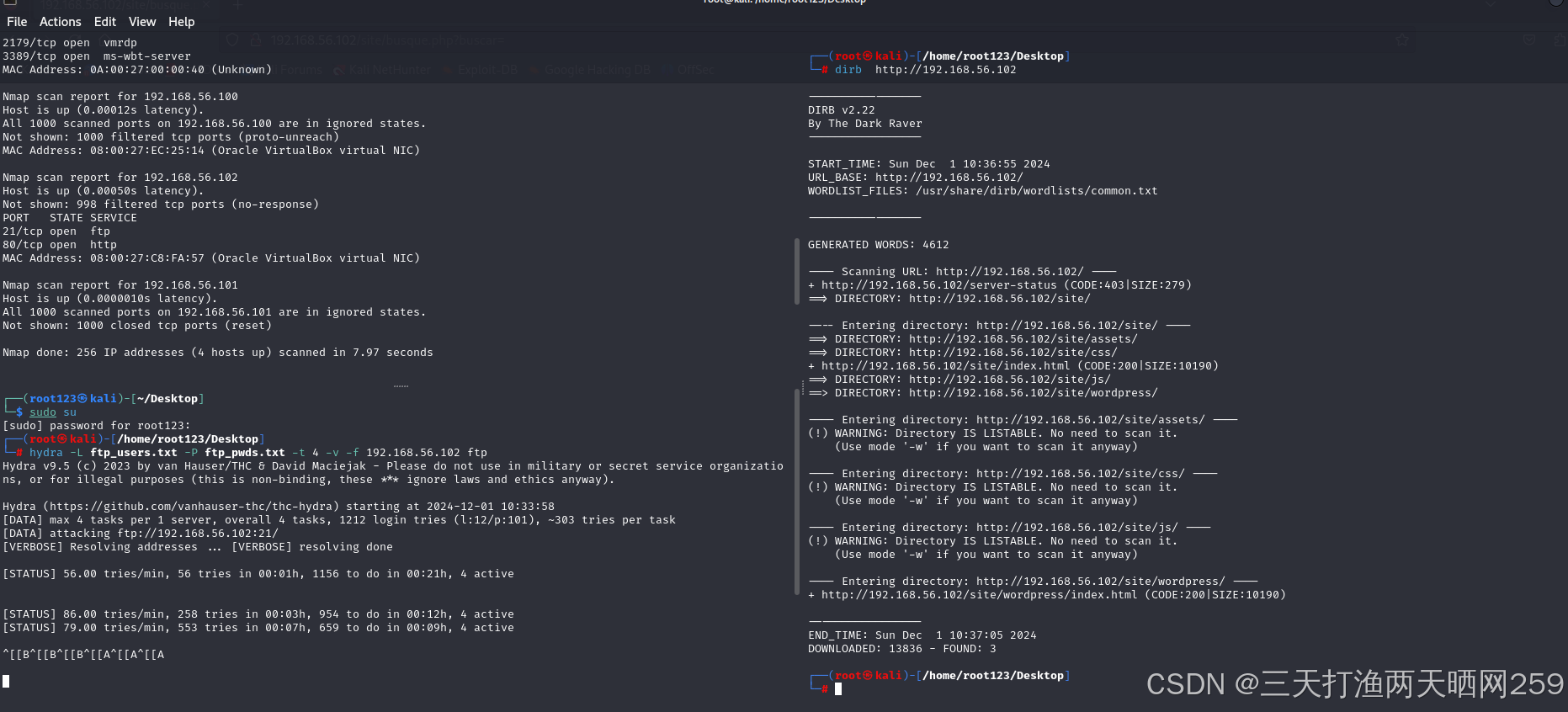This screenshot has width=1568, height=712.
Task: Click the 'DIRB v2.22' line
Action: 842,110
